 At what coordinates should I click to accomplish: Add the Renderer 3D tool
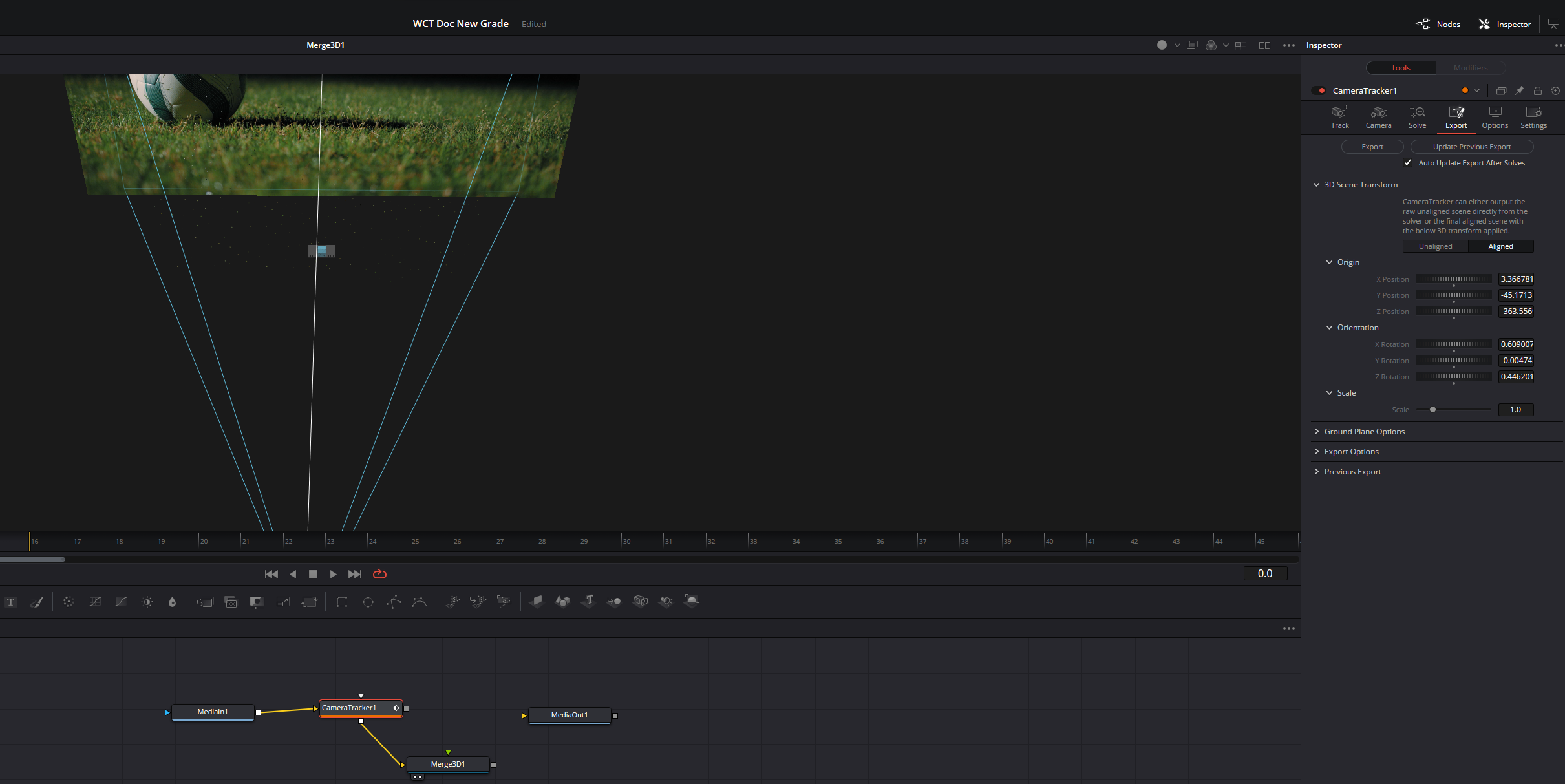coord(692,602)
